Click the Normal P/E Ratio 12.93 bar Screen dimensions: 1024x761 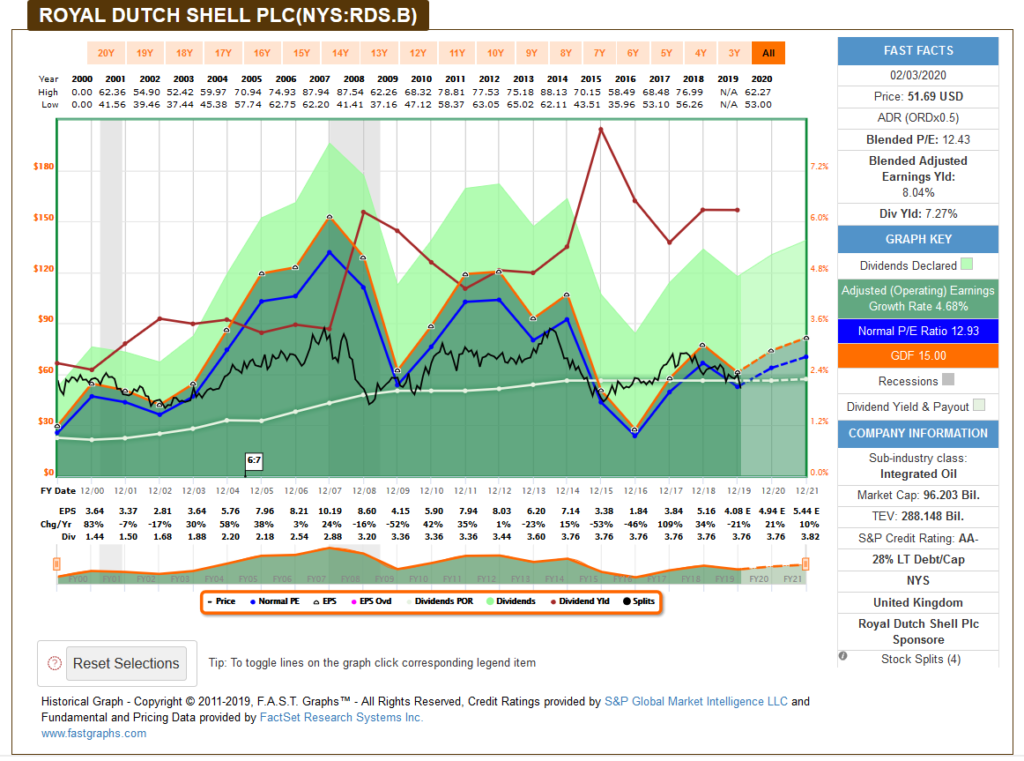(x=918, y=331)
